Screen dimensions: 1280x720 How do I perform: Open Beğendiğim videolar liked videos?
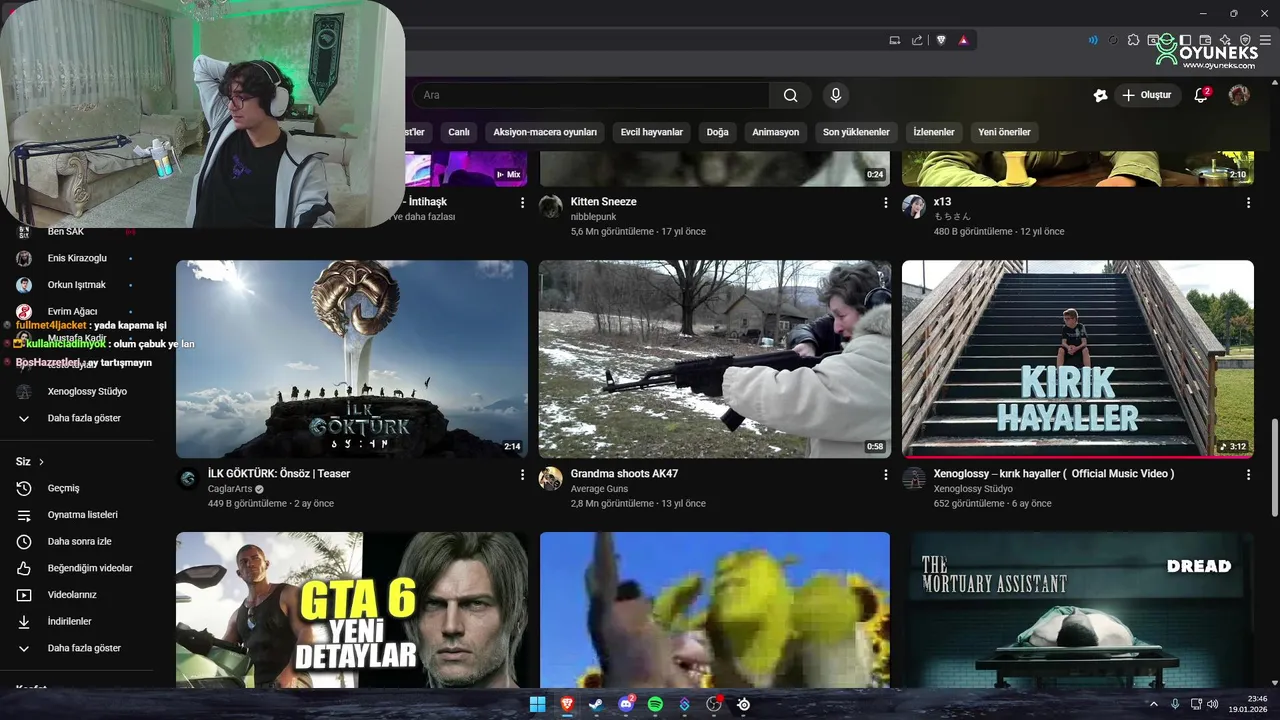click(76, 568)
